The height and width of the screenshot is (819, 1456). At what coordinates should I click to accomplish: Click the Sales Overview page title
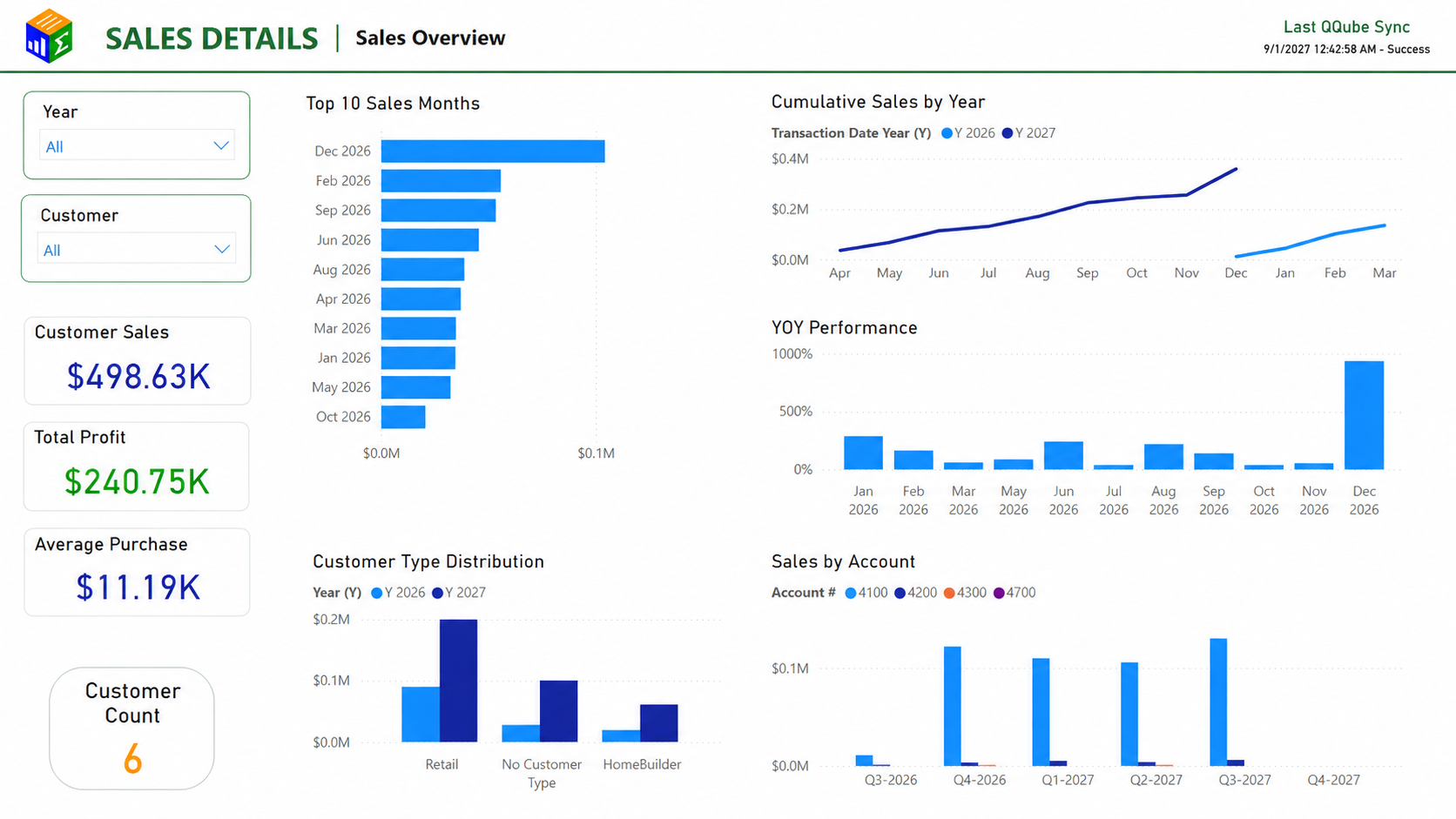430,37
